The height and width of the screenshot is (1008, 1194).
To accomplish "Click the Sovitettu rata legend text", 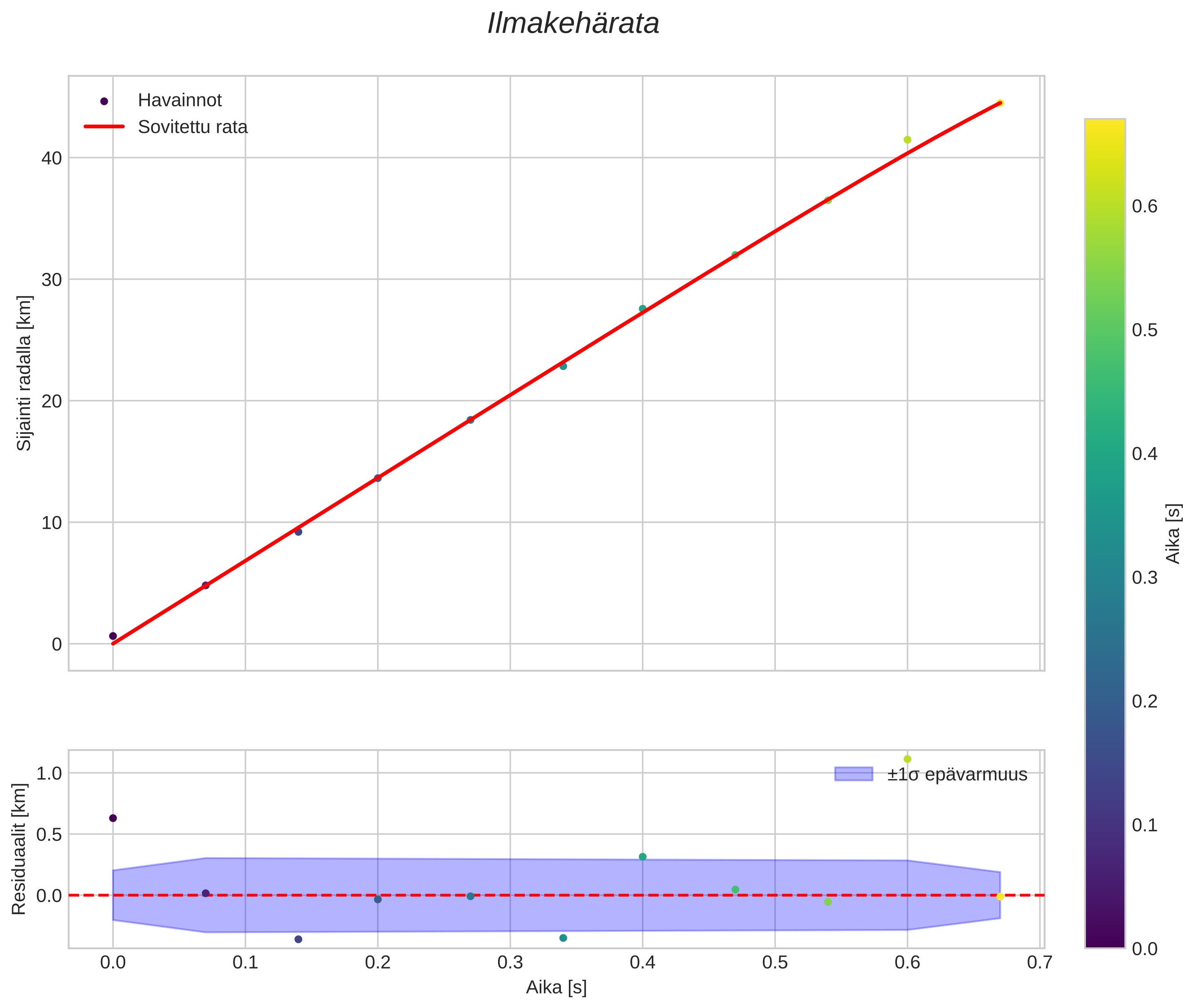I will [x=192, y=127].
